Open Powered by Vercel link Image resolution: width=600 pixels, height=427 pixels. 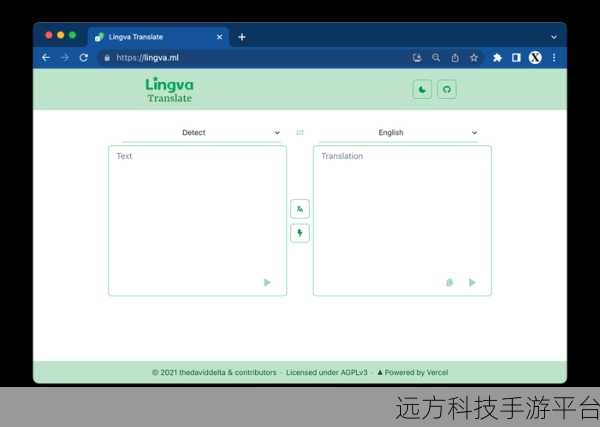pyautogui.click(x=412, y=372)
